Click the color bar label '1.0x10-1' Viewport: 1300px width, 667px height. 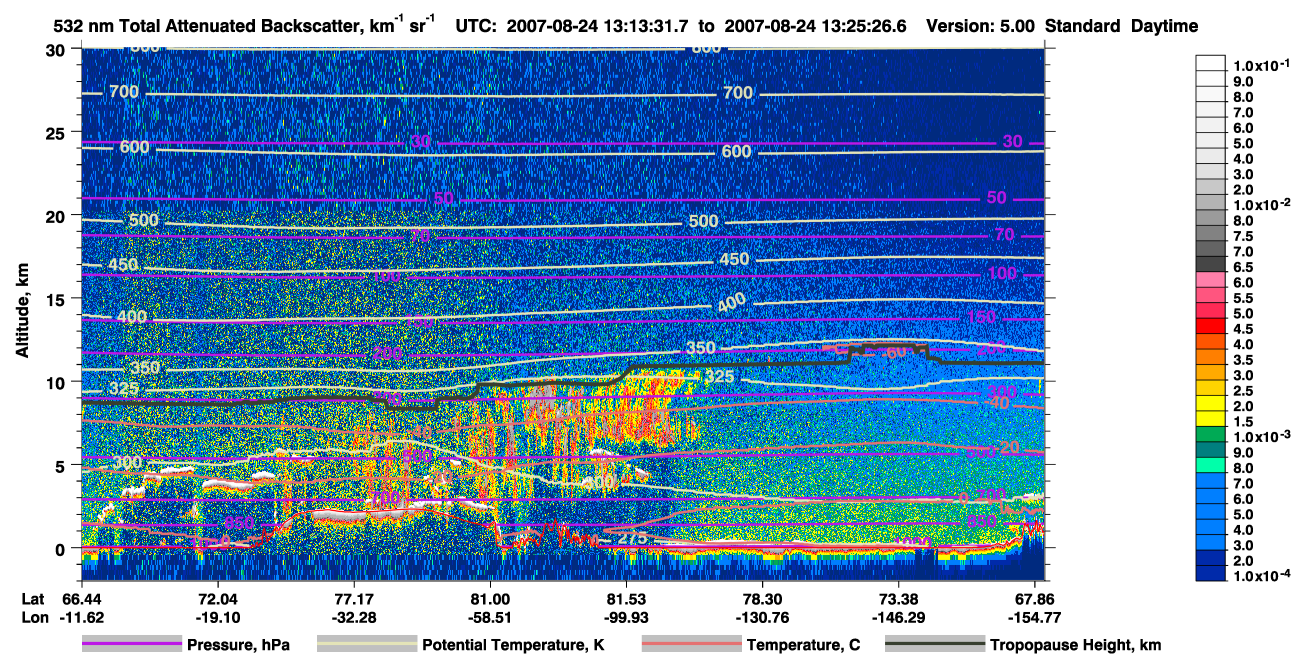tap(1260, 64)
